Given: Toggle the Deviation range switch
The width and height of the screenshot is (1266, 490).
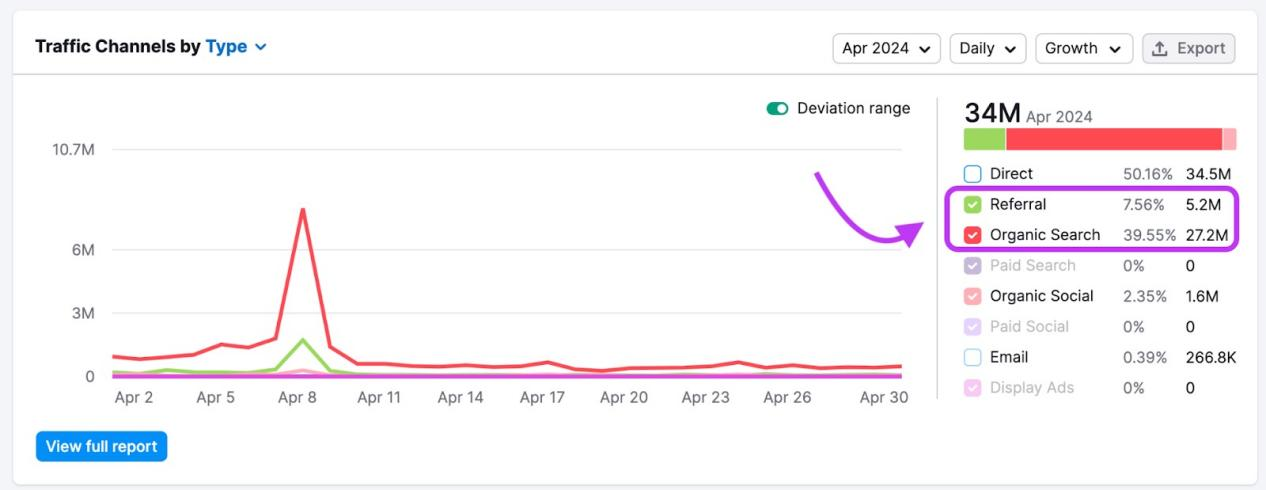Looking at the screenshot, I should coord(777,108).
